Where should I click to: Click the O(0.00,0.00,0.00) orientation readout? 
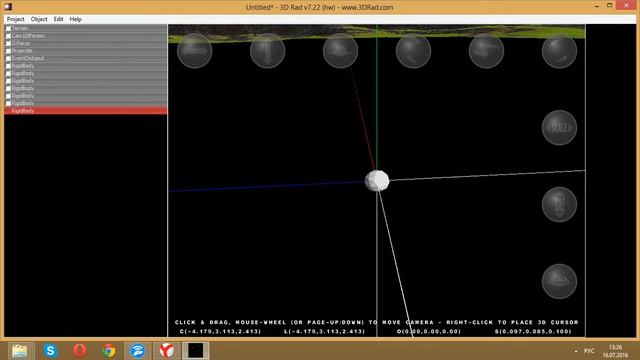tap(429, 331)
